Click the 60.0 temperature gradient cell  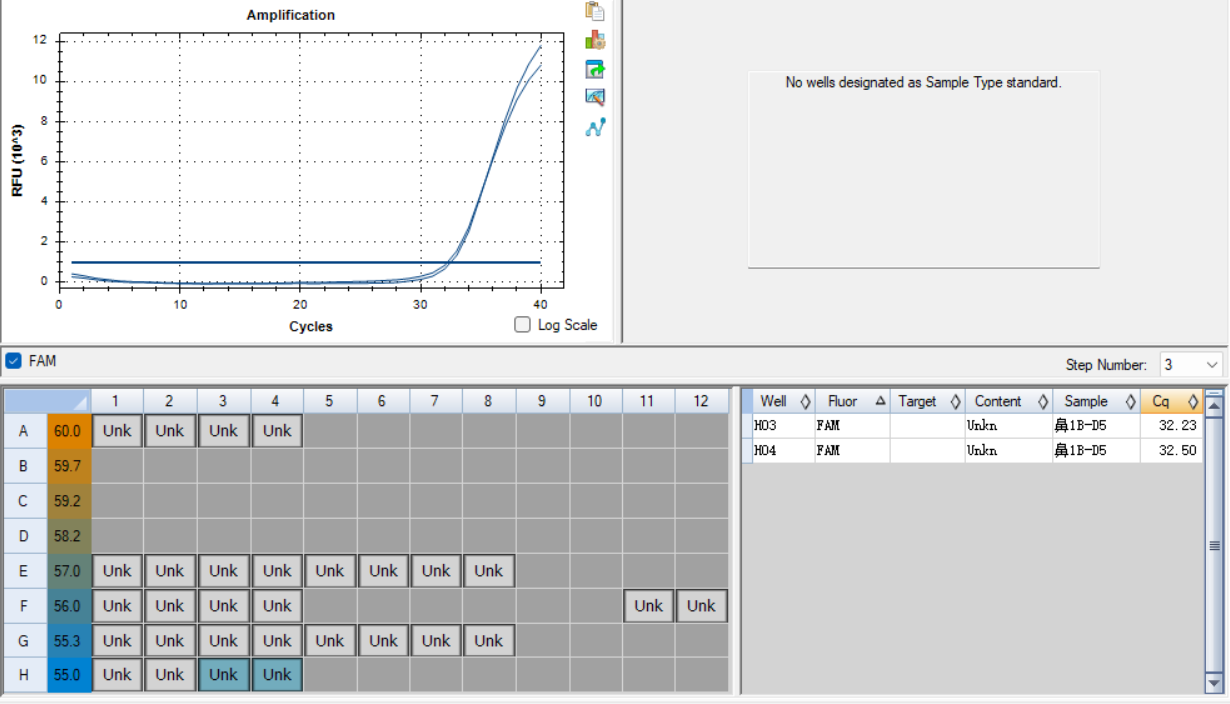[x=69, y=431]
